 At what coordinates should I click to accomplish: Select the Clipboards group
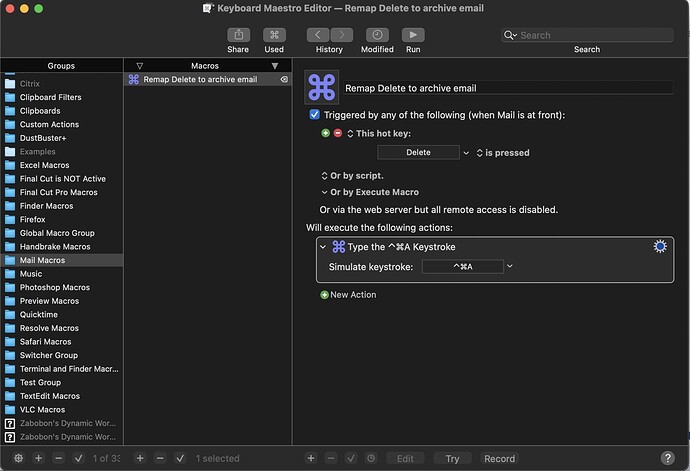[62, 111]
